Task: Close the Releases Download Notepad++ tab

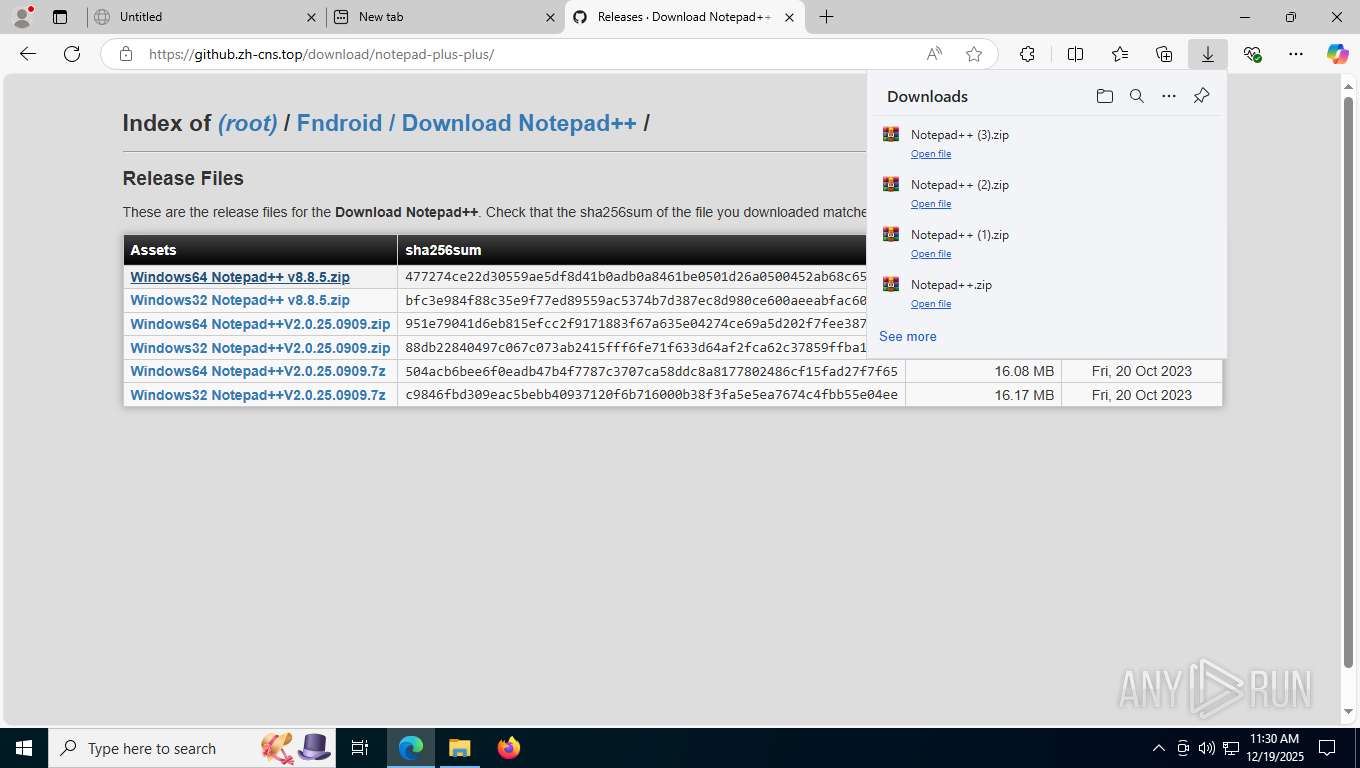Action: pyautogui.click(x=790, y=17)
